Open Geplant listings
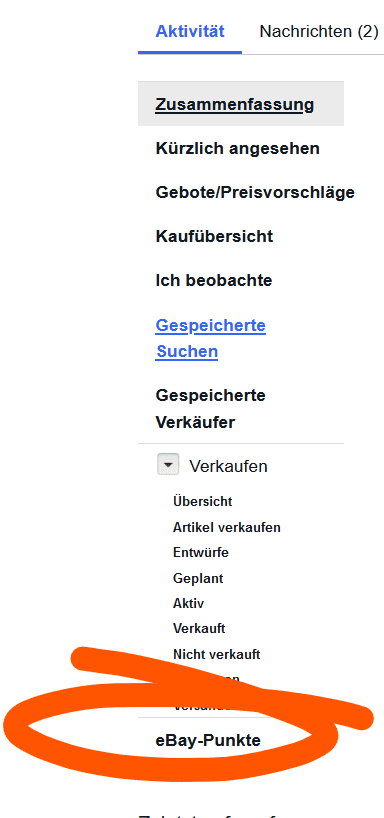 pos(198,579)
